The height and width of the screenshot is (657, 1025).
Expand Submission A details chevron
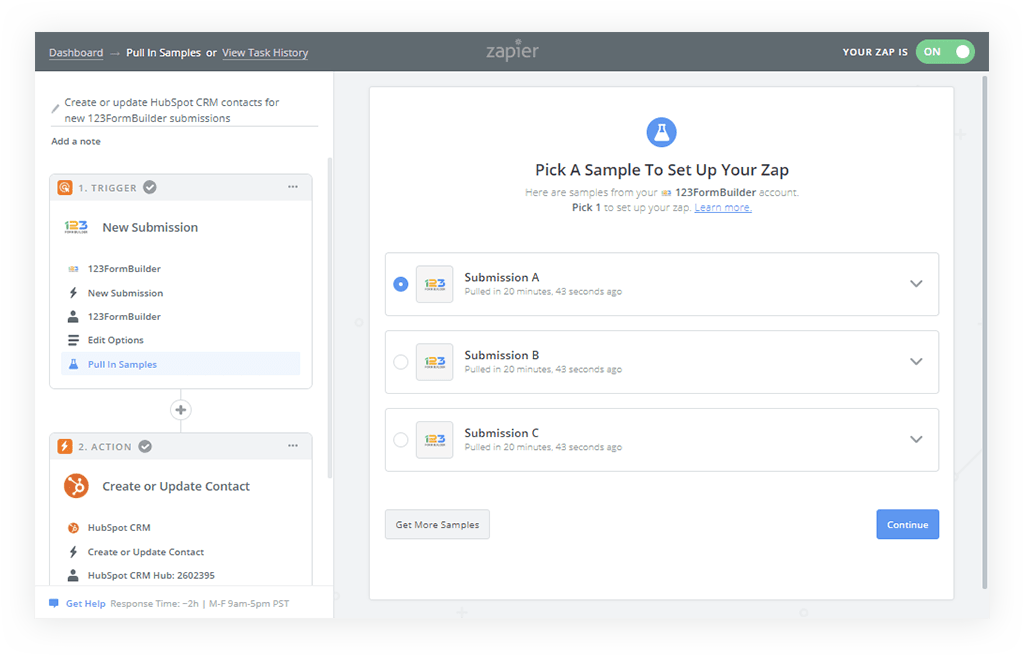coord(916,284)
